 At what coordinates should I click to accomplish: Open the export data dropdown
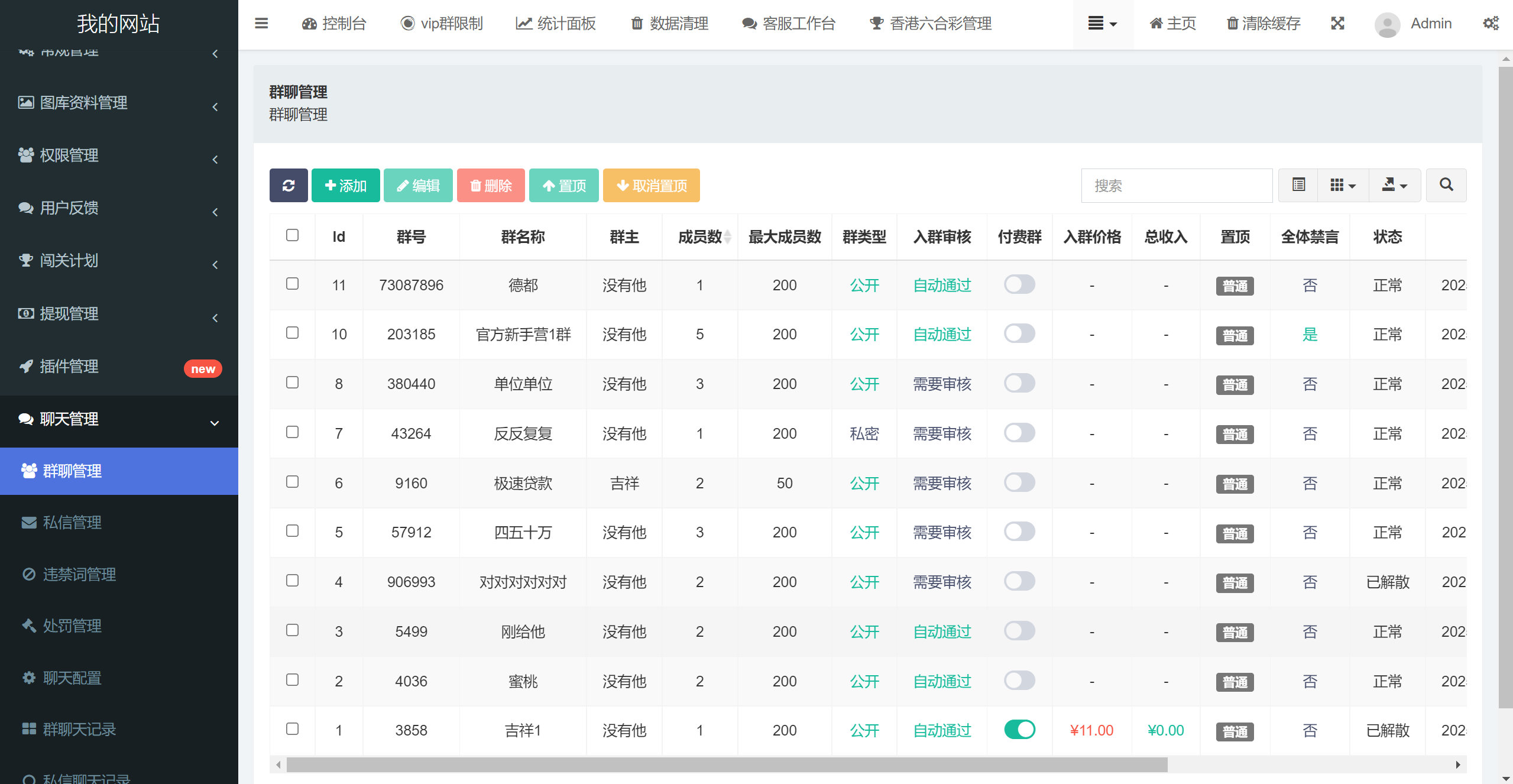pos(1394,185)
